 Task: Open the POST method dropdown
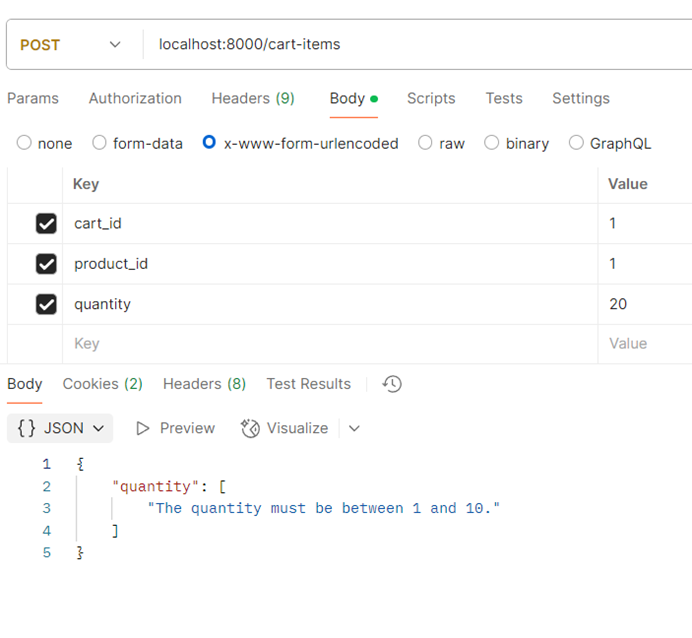70,45
